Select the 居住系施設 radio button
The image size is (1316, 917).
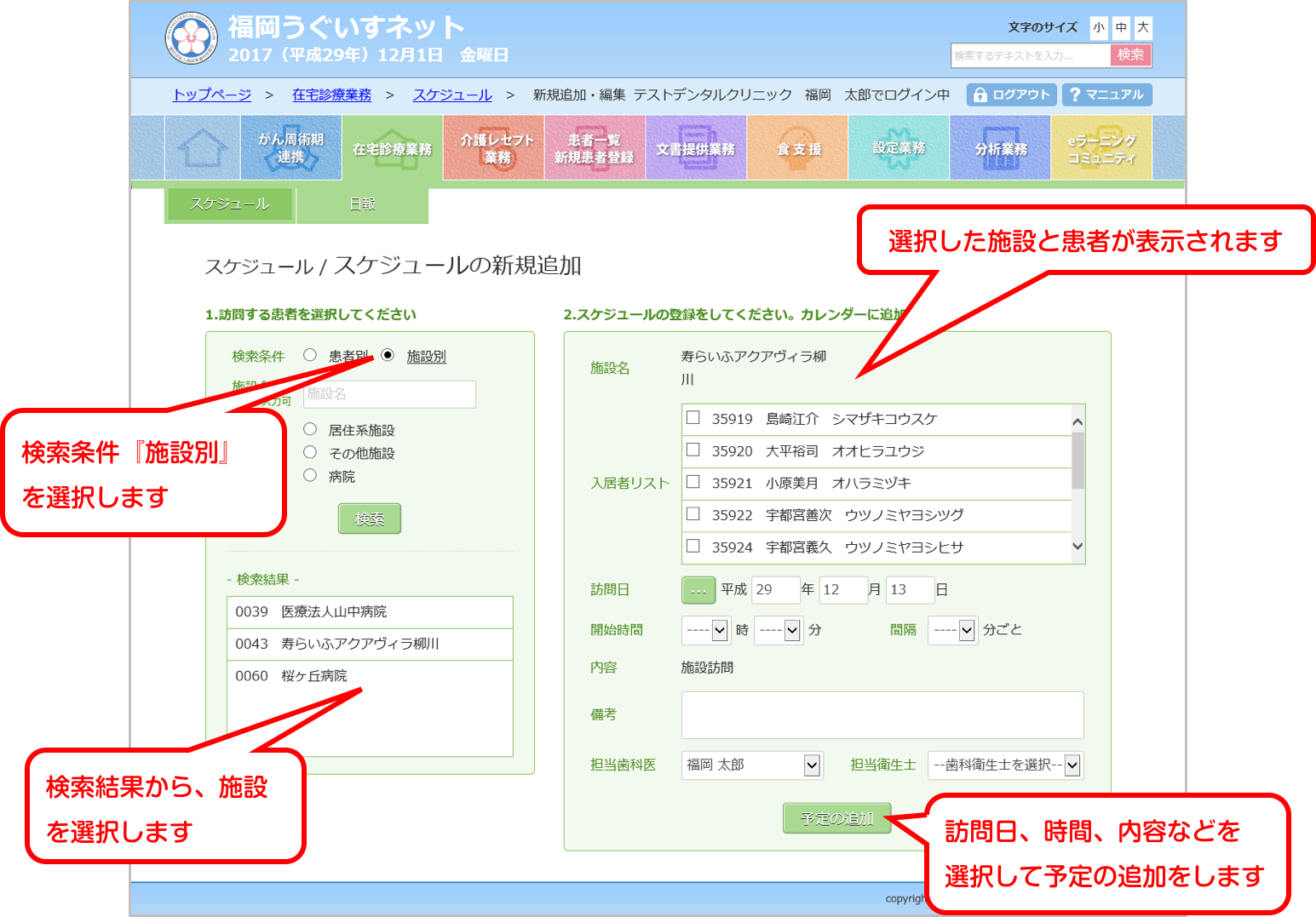point(310,429)
